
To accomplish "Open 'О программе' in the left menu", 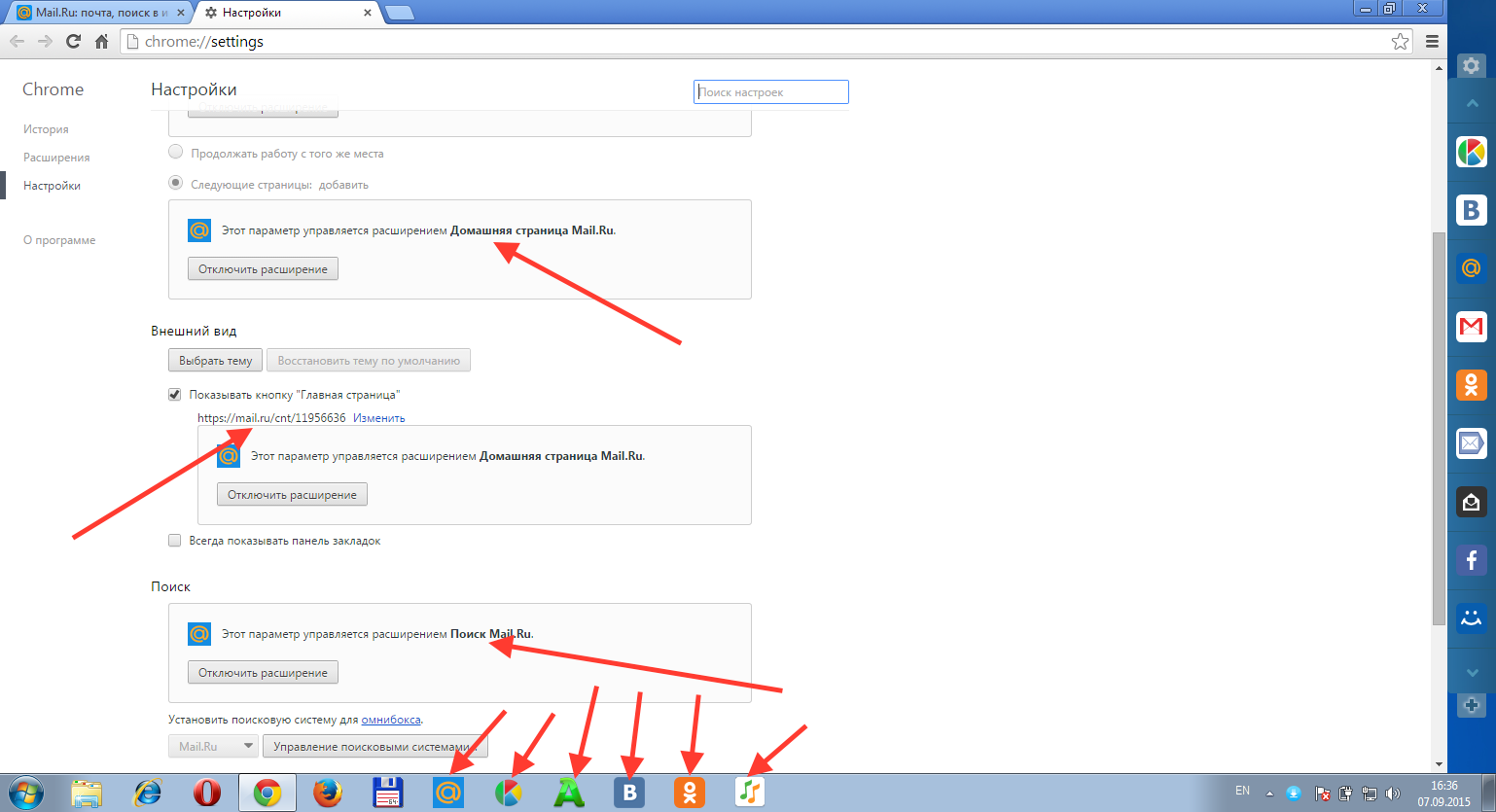I will coord(59,239).
